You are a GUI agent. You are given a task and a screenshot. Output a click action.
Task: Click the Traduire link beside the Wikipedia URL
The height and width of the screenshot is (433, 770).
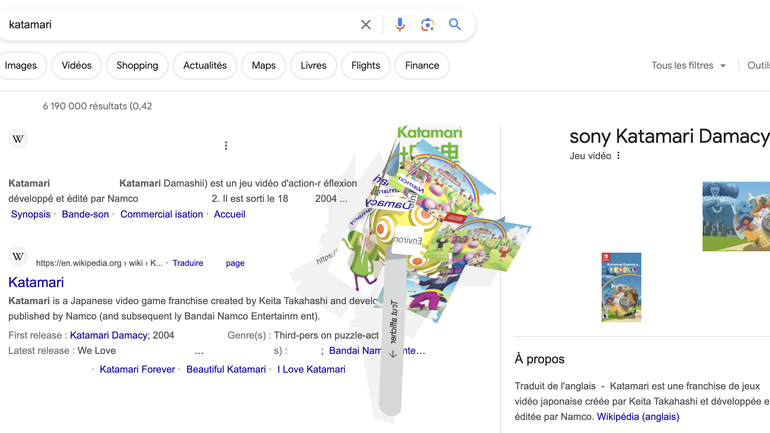coord(187,263)
